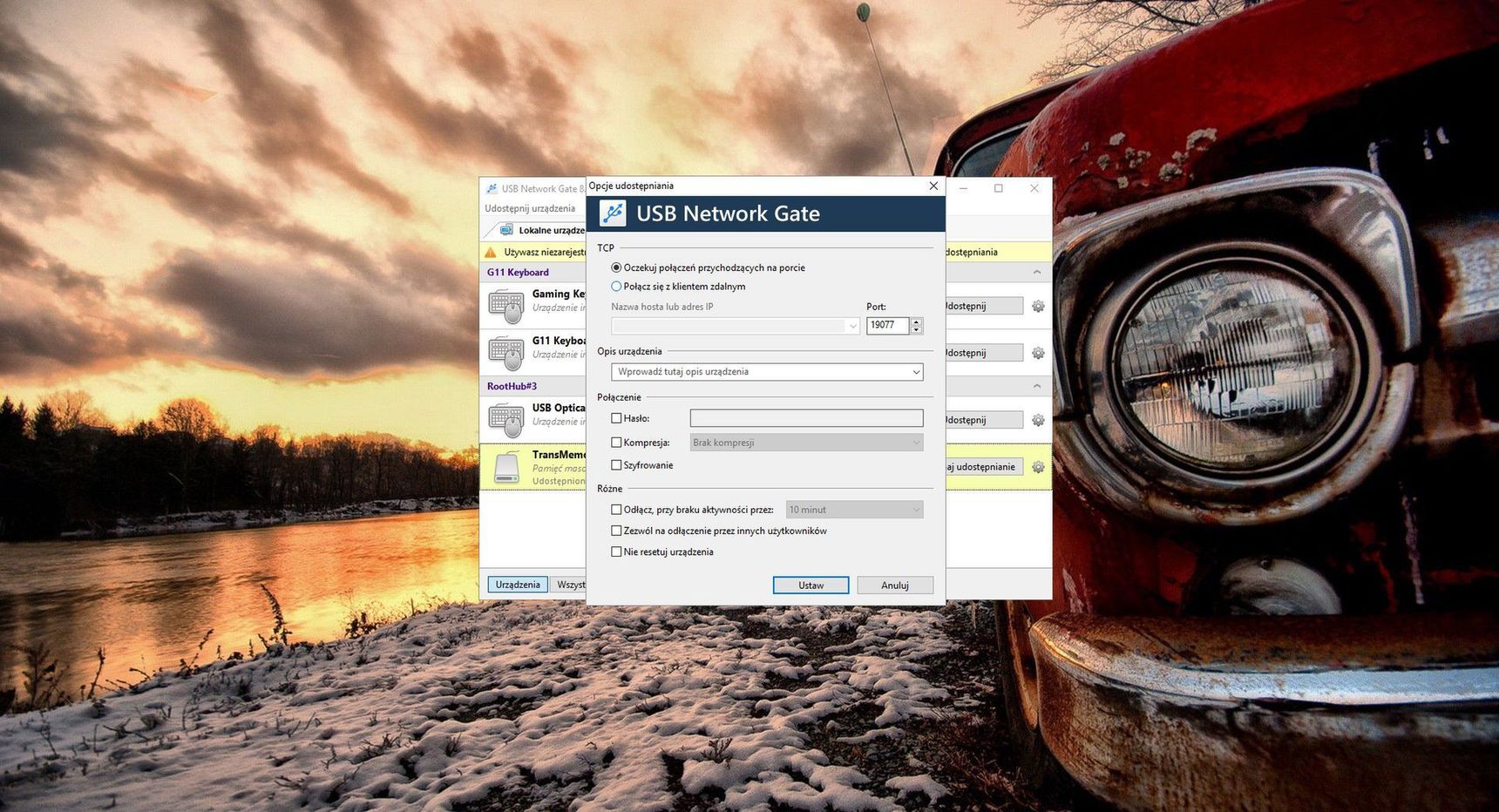Select the Wszyst... tab at bottom
Screen dimensions: 1499x812
coord(569,585)
